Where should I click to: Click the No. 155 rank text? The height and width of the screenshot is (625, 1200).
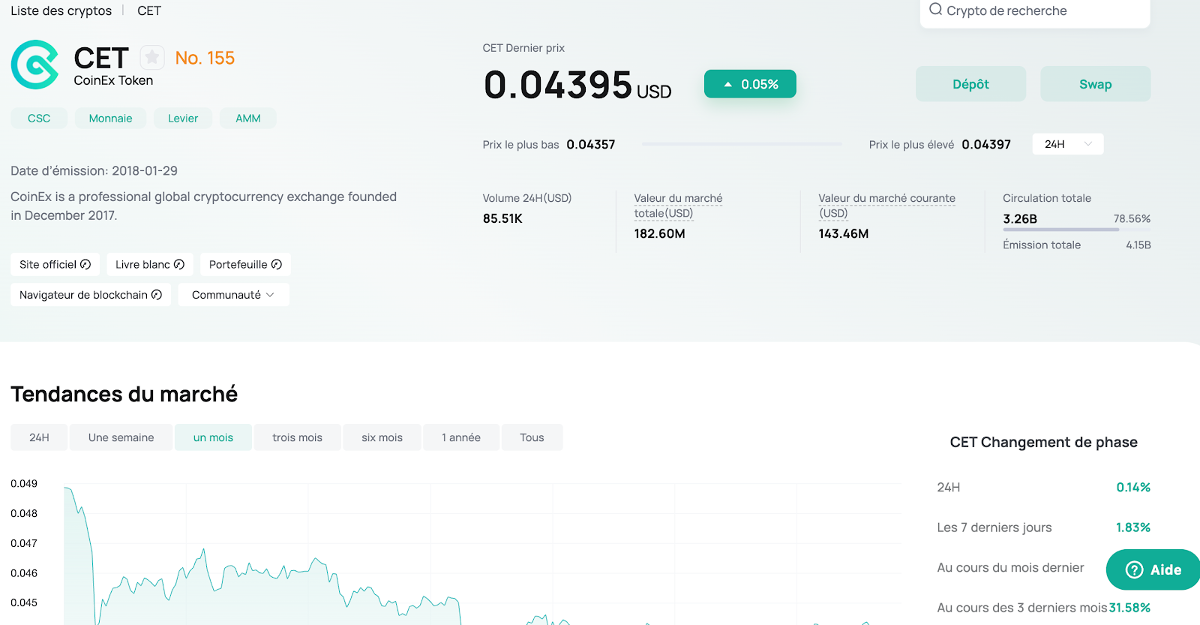tap(205, 58)
